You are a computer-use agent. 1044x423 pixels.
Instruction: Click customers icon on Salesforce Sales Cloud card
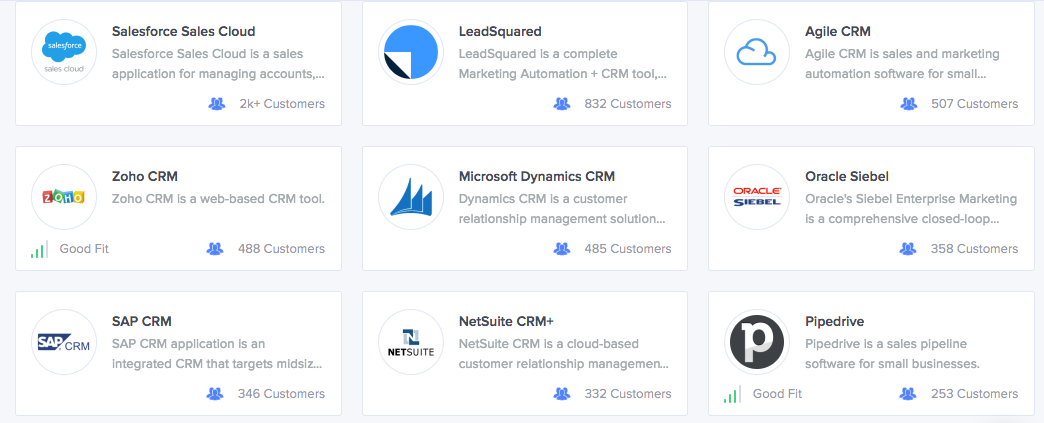pos(216,104)
